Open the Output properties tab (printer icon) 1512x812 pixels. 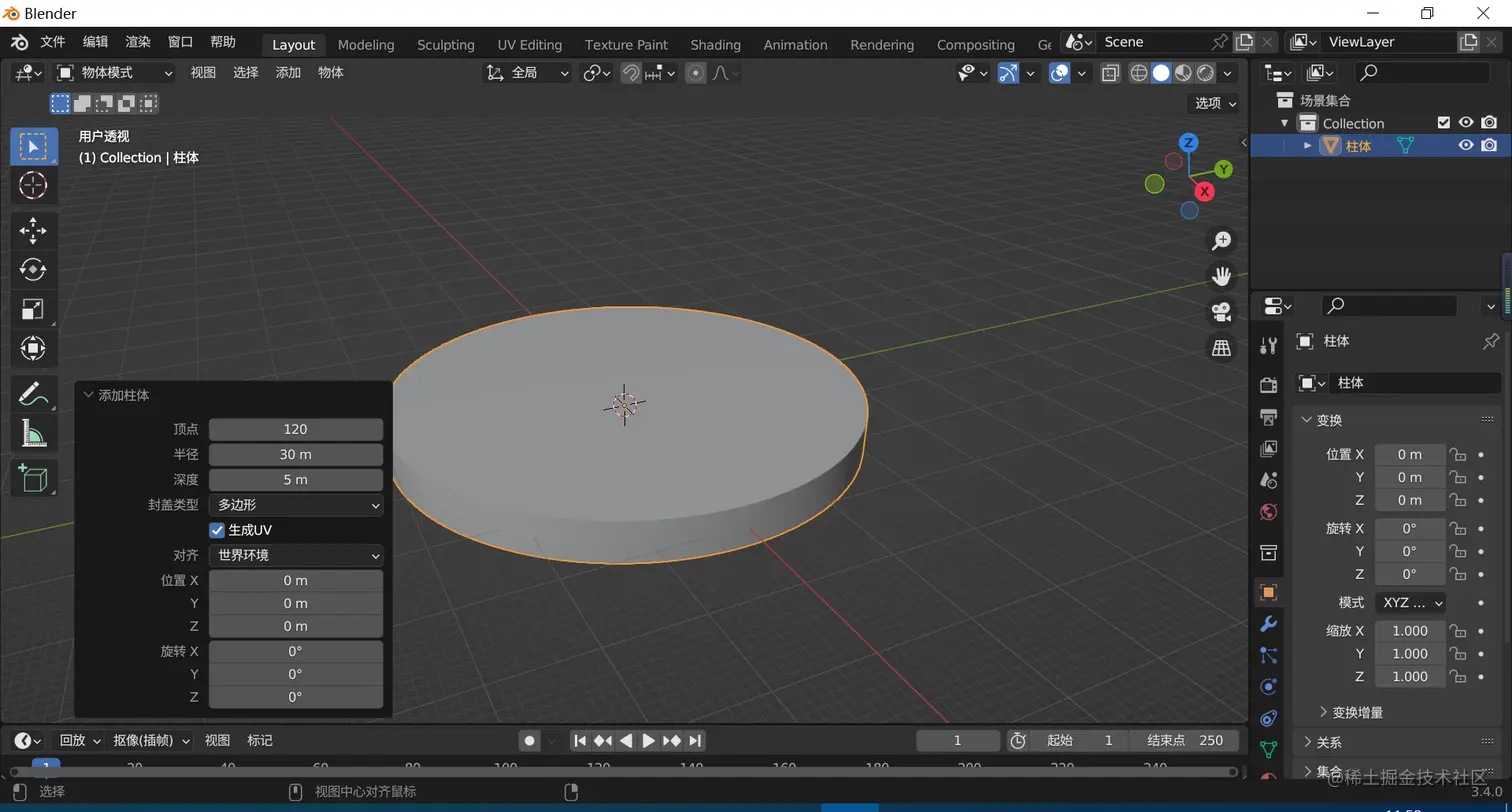(x=1269, y=417)
